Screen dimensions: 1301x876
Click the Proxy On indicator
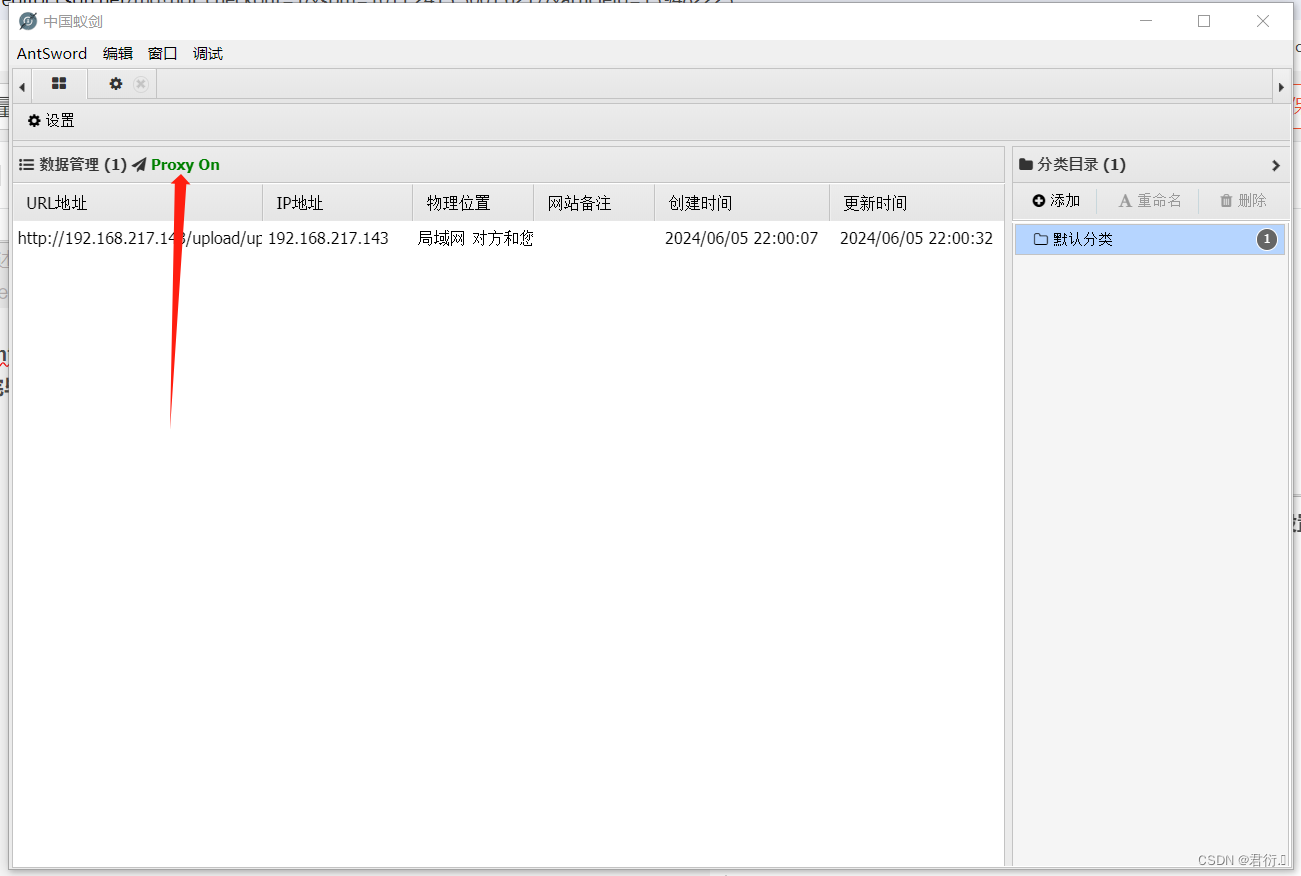(x=186, y=165)
